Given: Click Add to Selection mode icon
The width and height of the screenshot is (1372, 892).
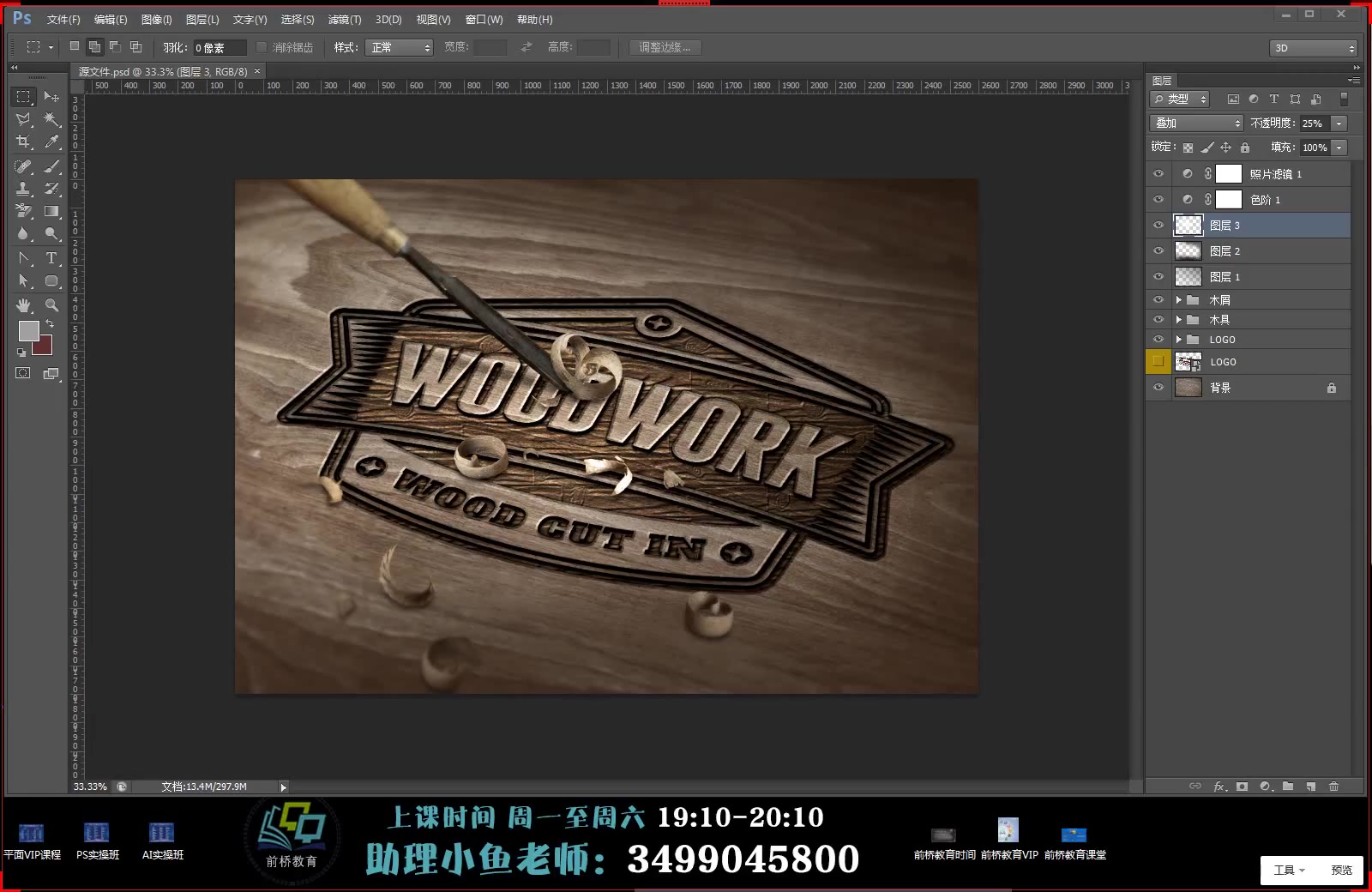Looking at the screenshot, I should tap(94, 46).
